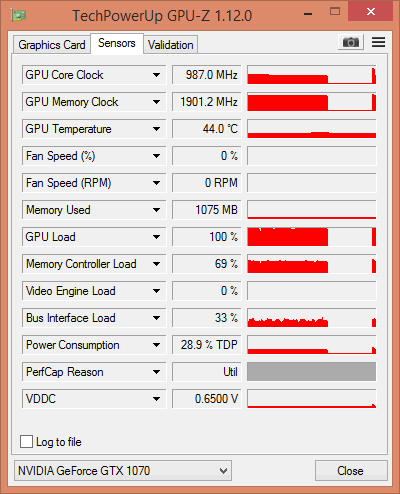
Task: Expand the GPU Core Clock dropdown arrow
Action: [x=156, y=75]
